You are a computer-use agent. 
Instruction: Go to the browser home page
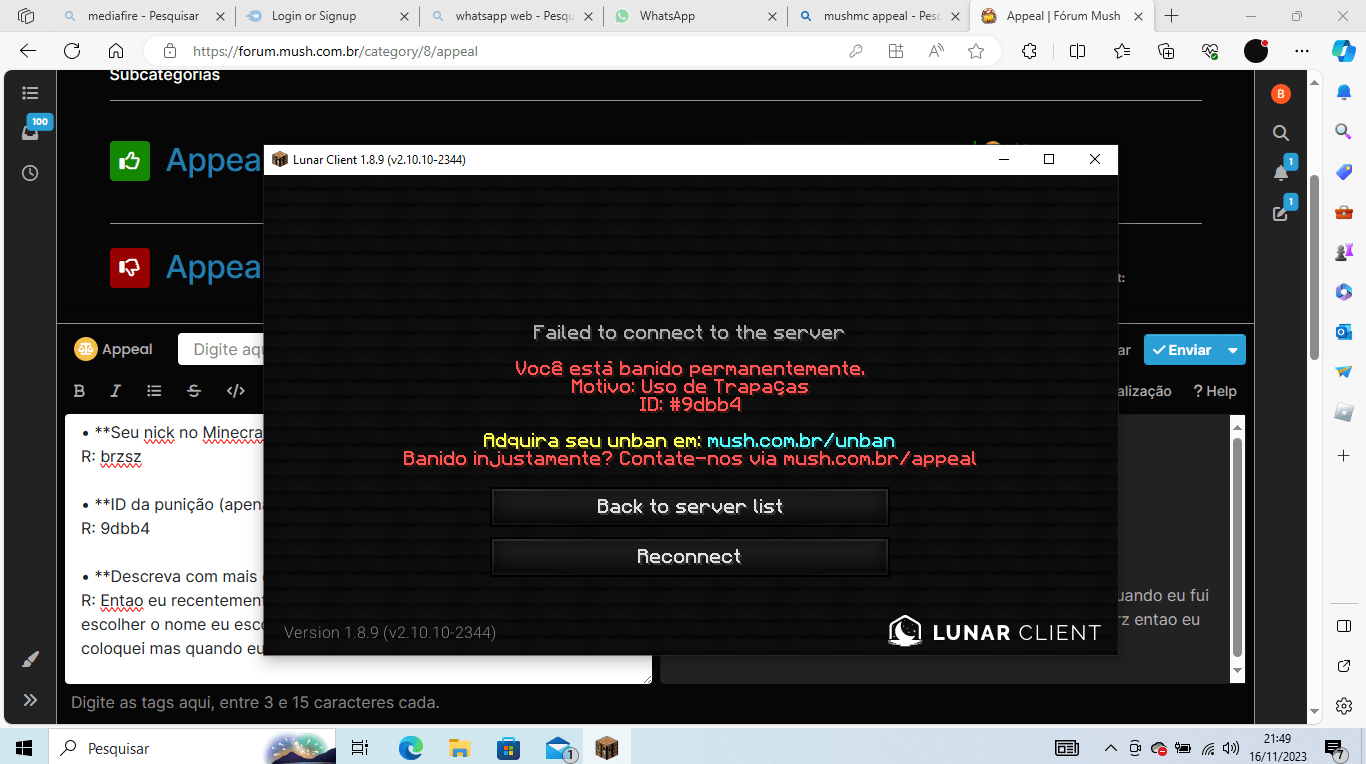(x=116, y=51)
